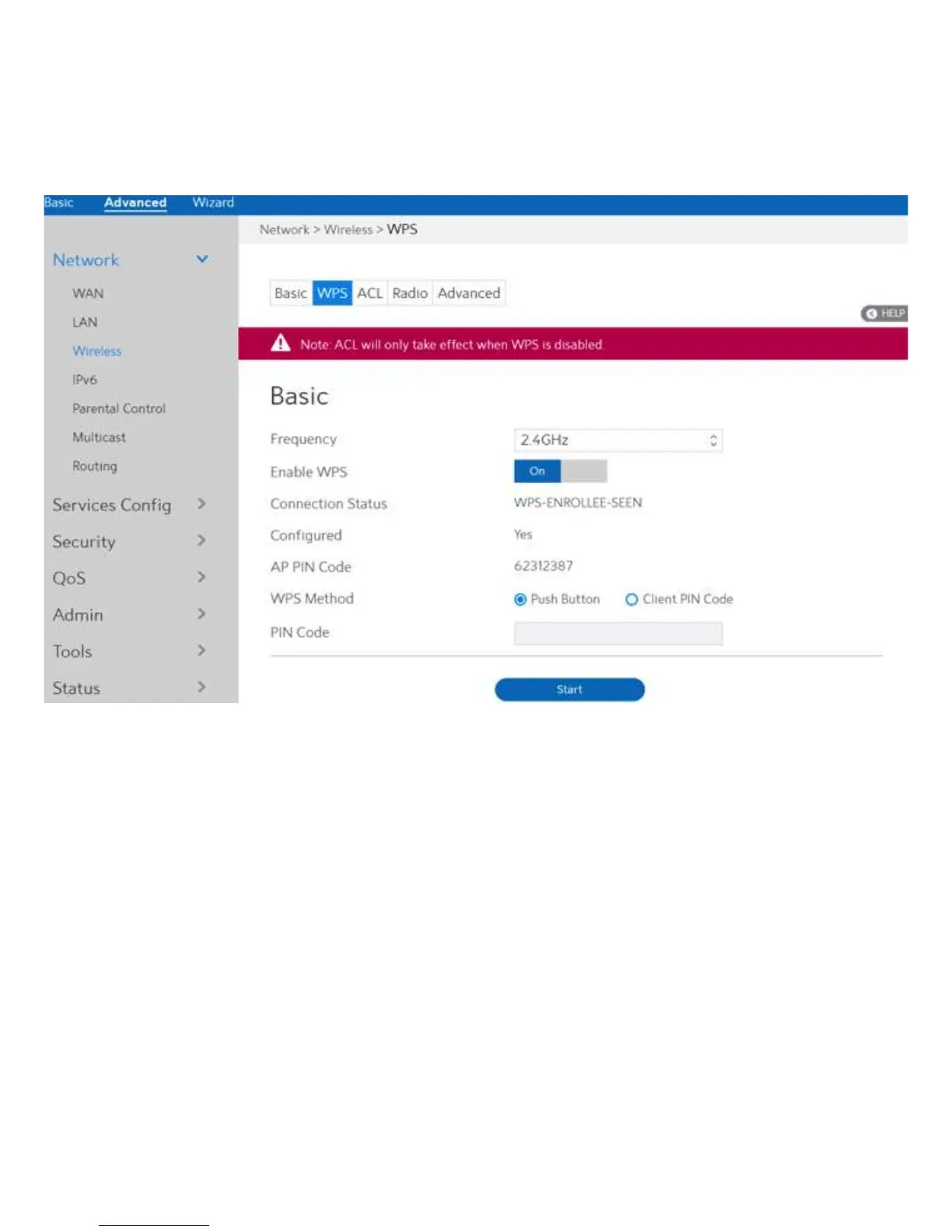The width and height of the screenshot is (952, 1232).
Task: Click the Tools menu label
Action: [72, 652]
